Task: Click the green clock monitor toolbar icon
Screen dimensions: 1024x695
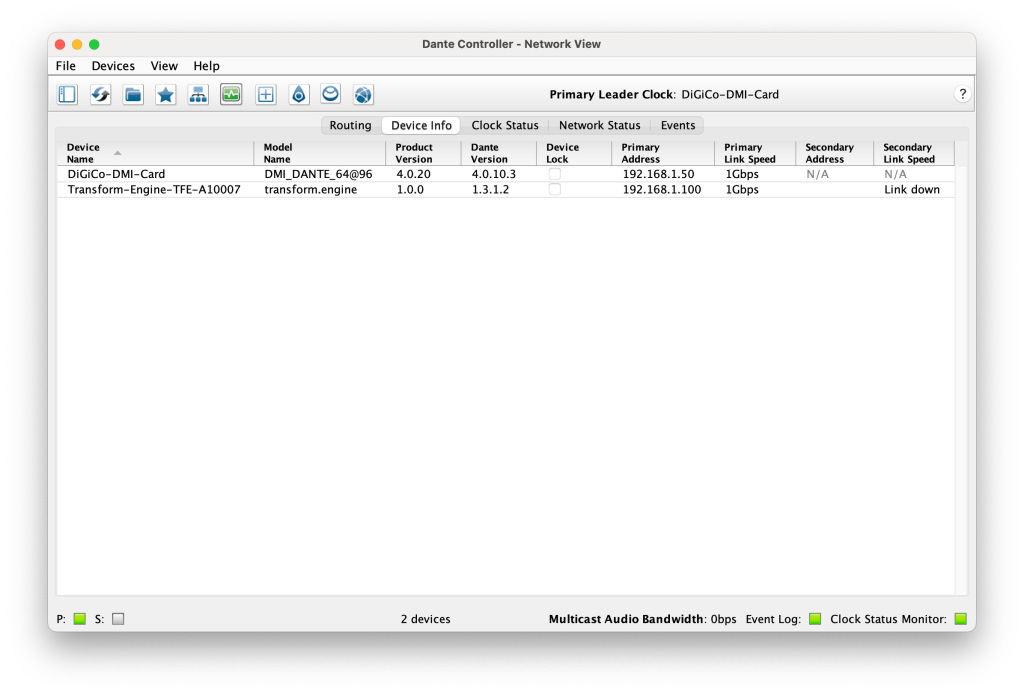Action: pos(231,95)
